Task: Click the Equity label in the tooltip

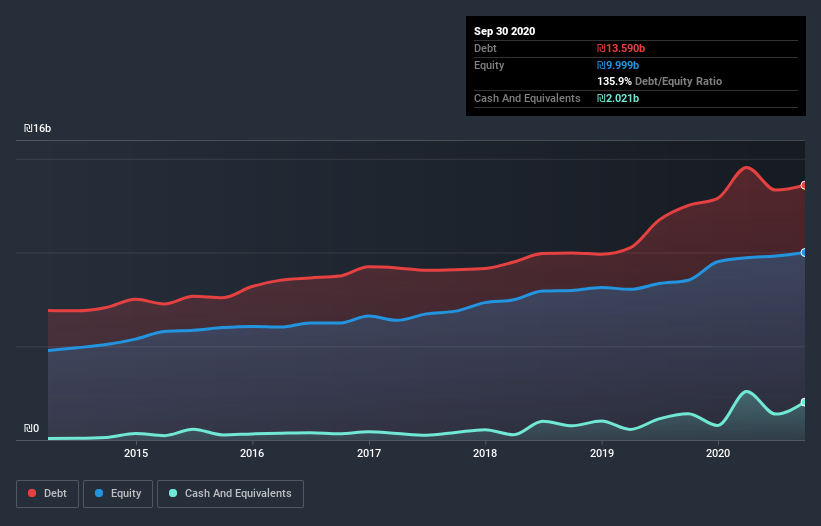Action: (489, 65)
